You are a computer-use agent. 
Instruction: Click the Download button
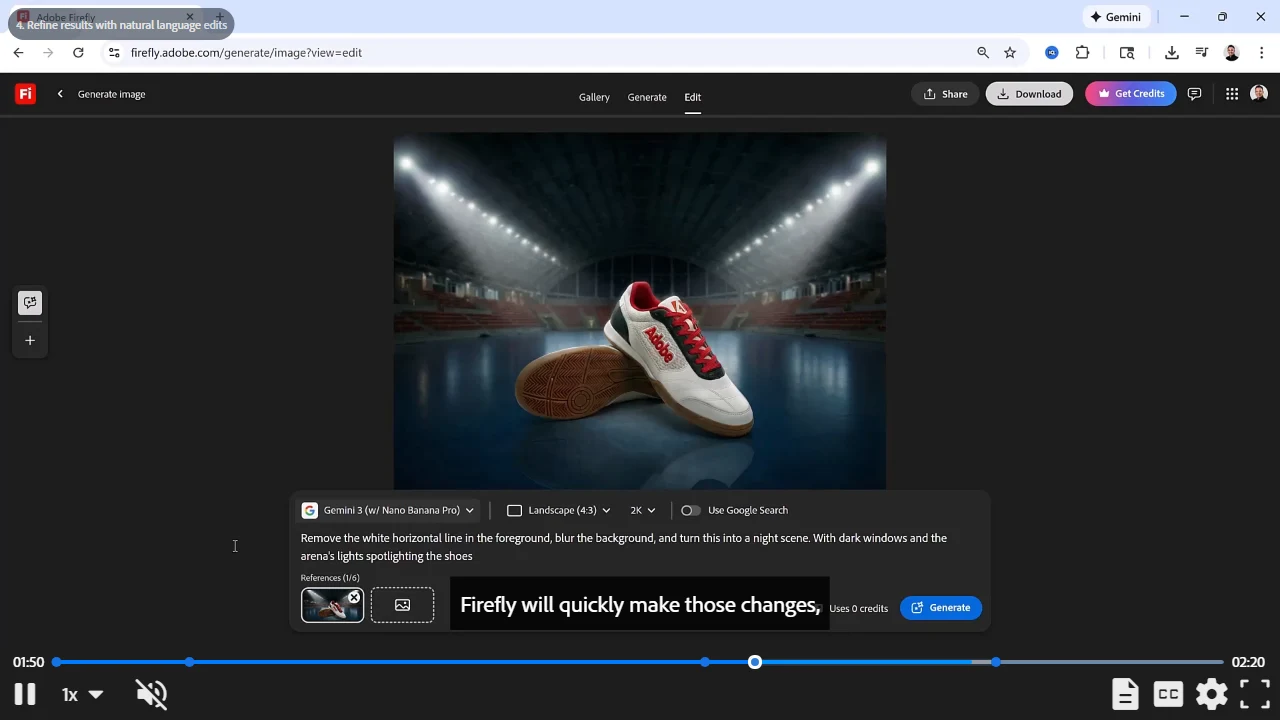coord(1029,94)
